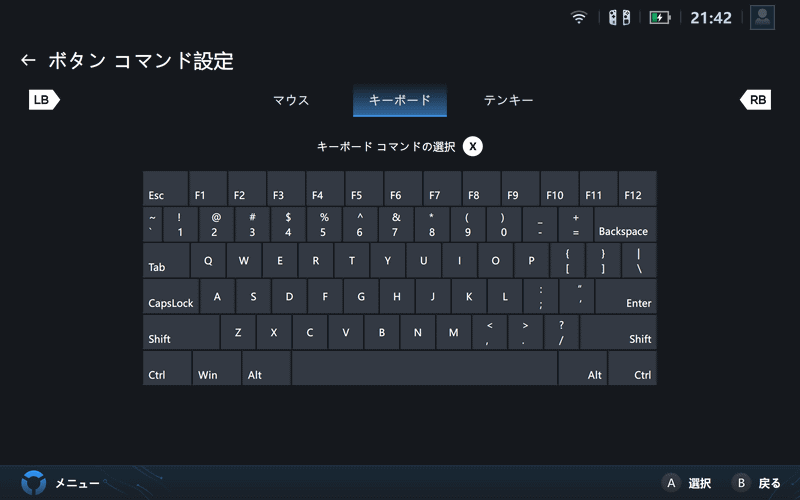The height and width of the screenshot is (500, 800).
Task: Choose the right Shift key
Action: (618, 332)
